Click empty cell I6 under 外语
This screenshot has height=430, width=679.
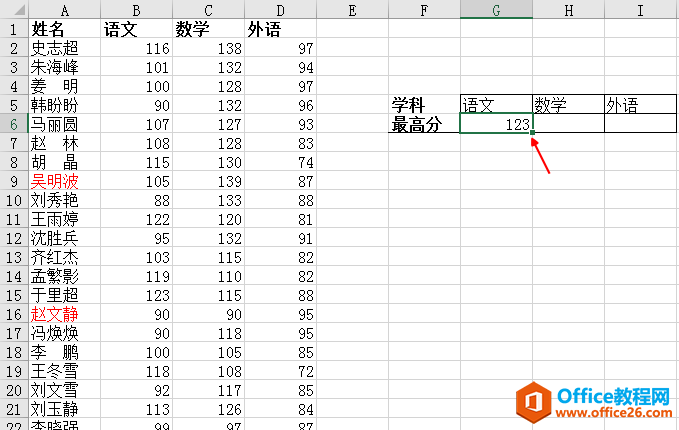tap(640, 124)
